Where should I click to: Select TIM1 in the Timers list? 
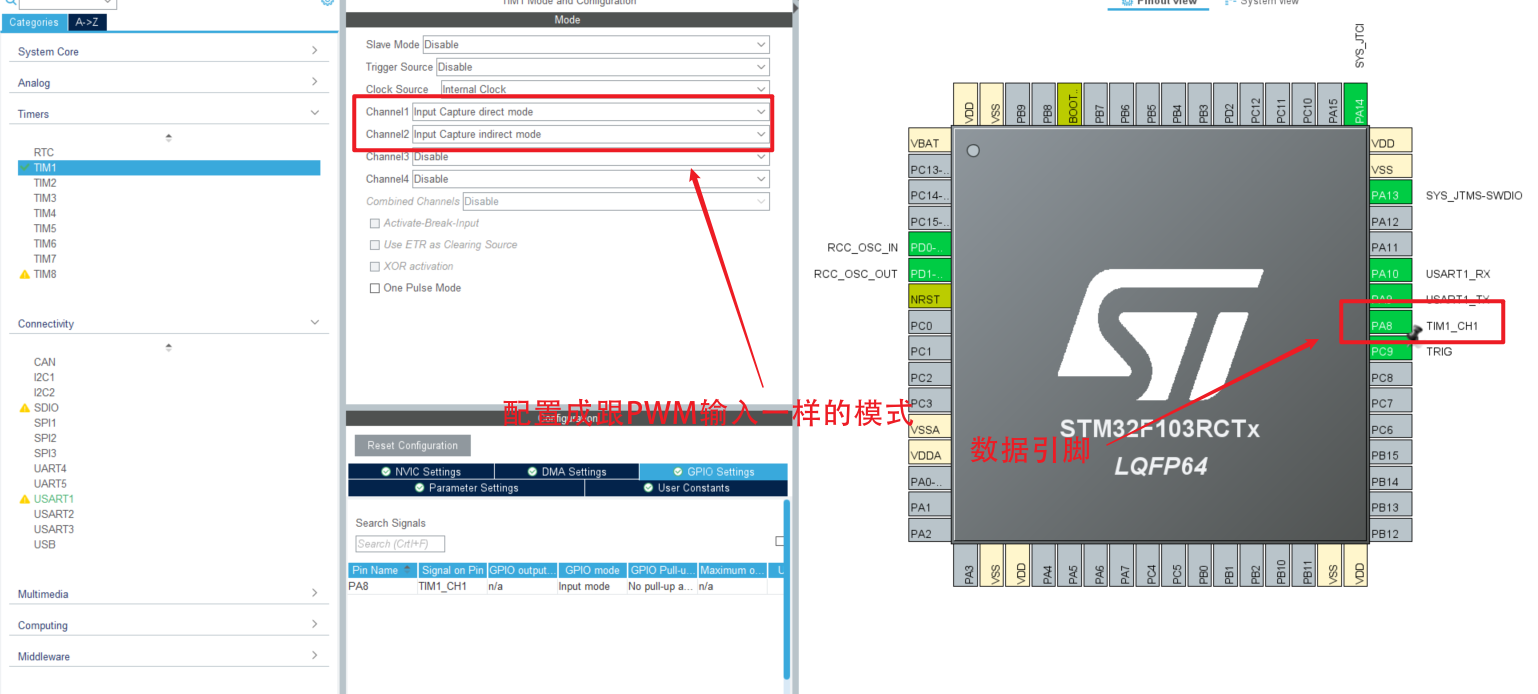[169, 168]
